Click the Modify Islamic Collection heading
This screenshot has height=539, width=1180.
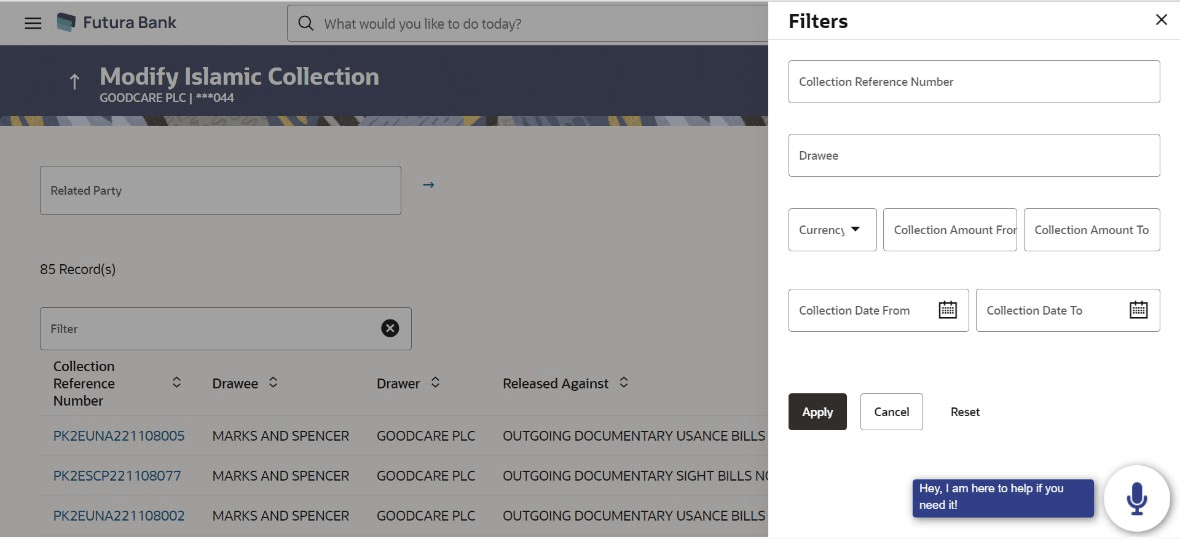point(239,76)
